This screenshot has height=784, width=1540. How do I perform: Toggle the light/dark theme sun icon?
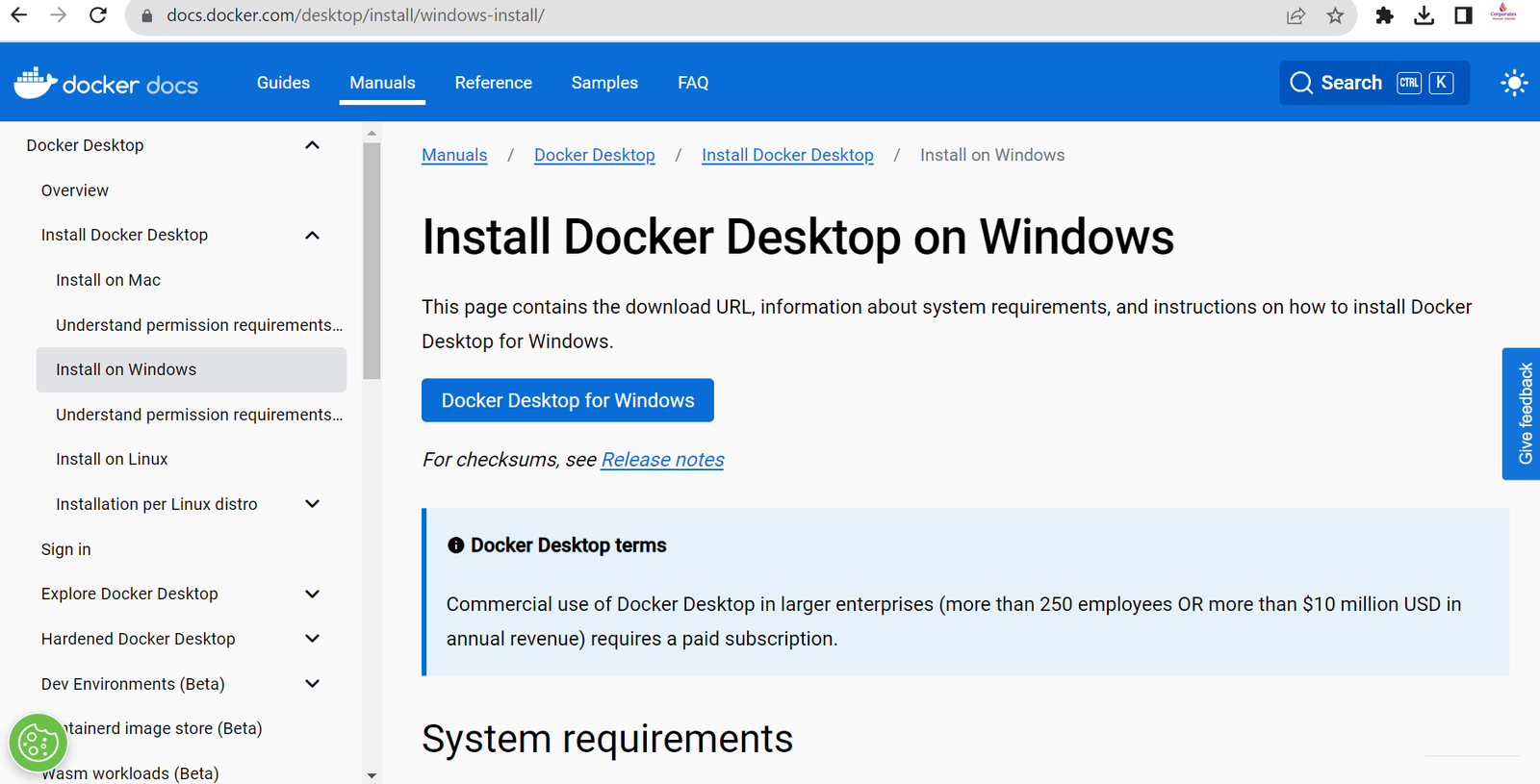click(x=1514, y=83)
